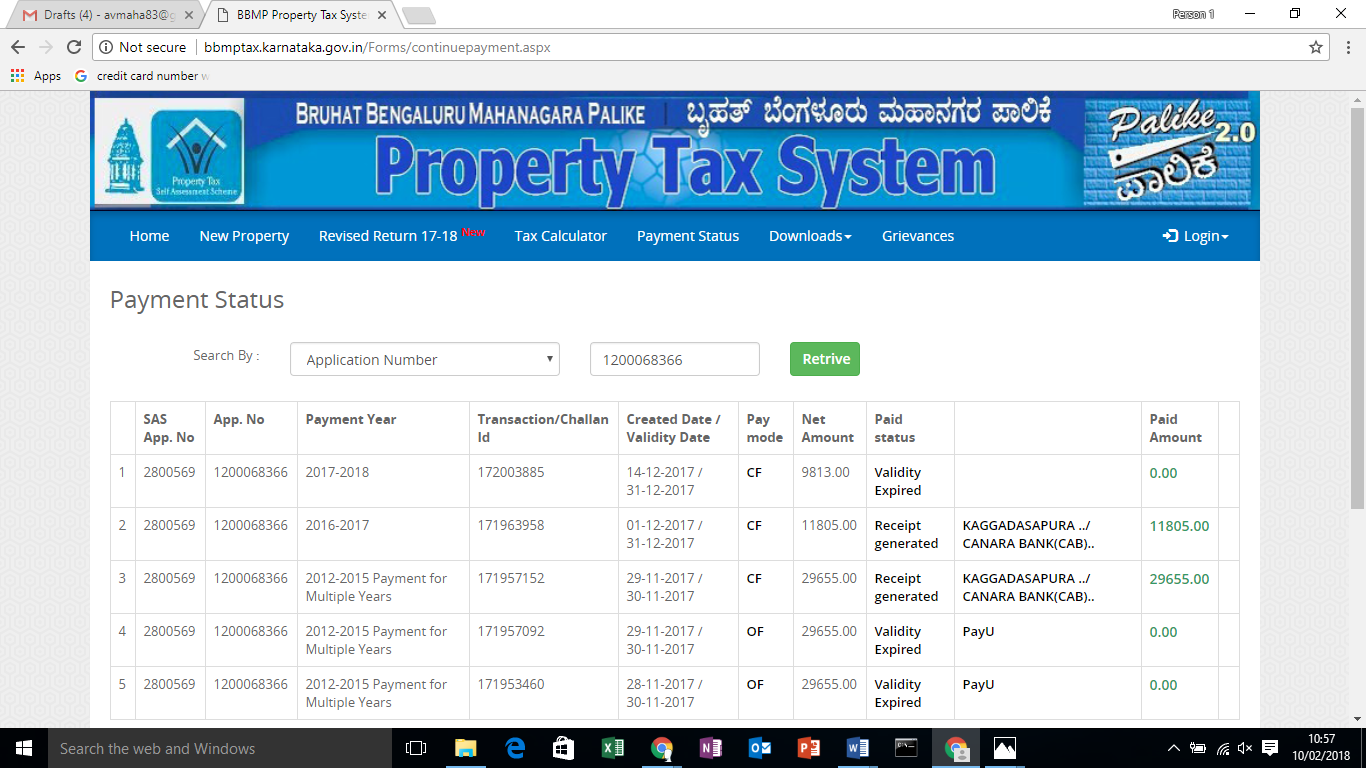Click the browser address bar URL
Viewport: 1366px width, 768px height.
click(377, 47)
